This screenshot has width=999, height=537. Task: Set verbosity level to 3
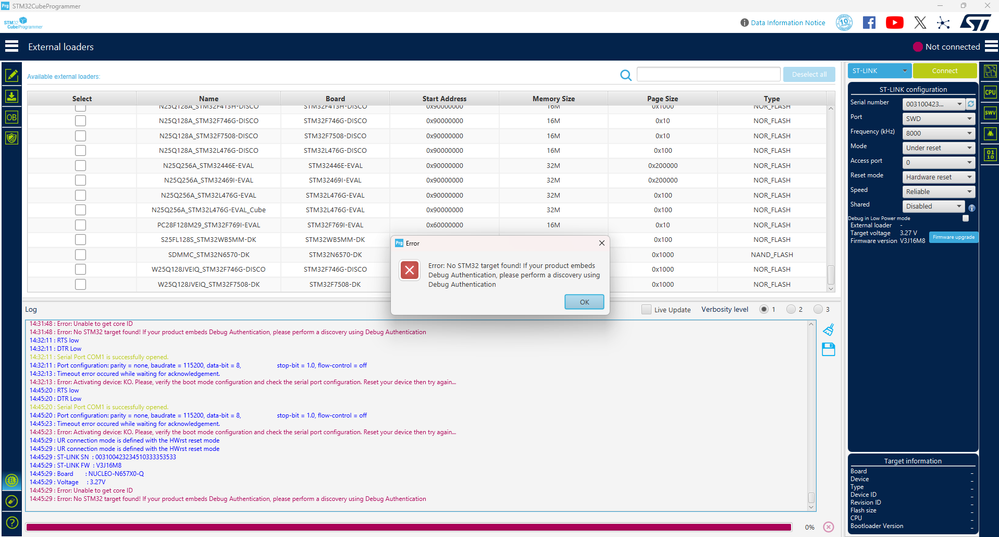click(x=818, y=309)
